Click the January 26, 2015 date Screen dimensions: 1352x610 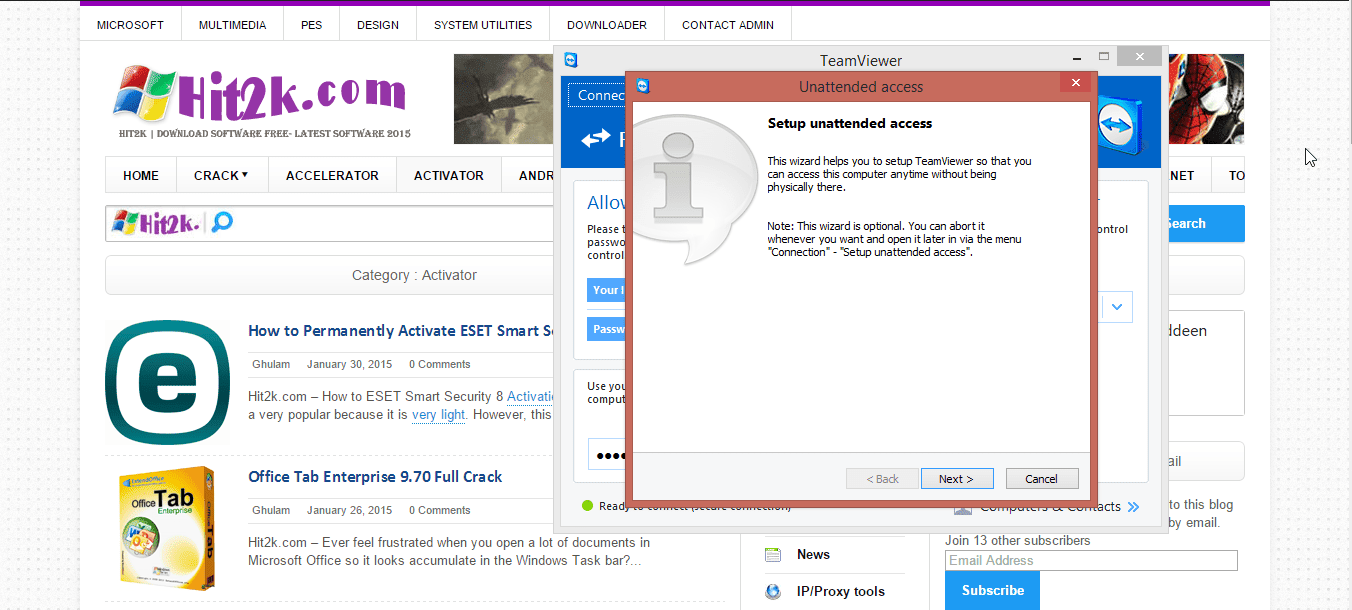click(350, 510)
